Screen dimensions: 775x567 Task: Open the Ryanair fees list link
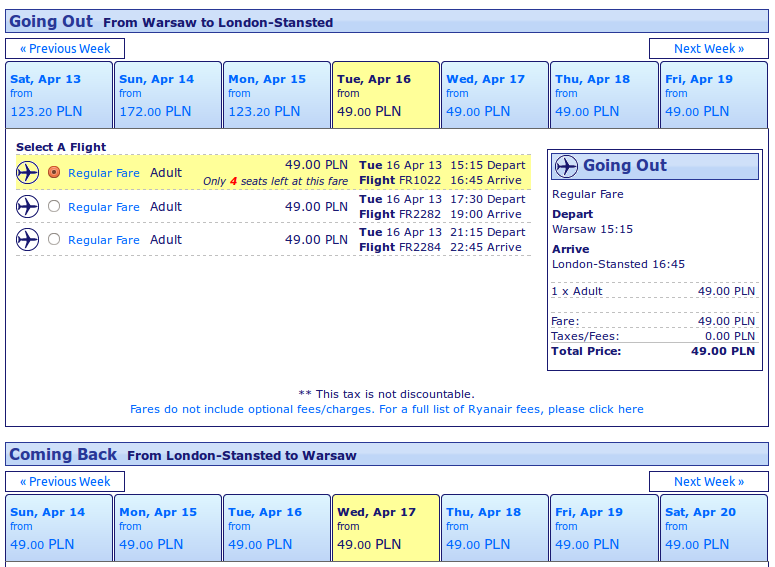click(x=387, y=409)
